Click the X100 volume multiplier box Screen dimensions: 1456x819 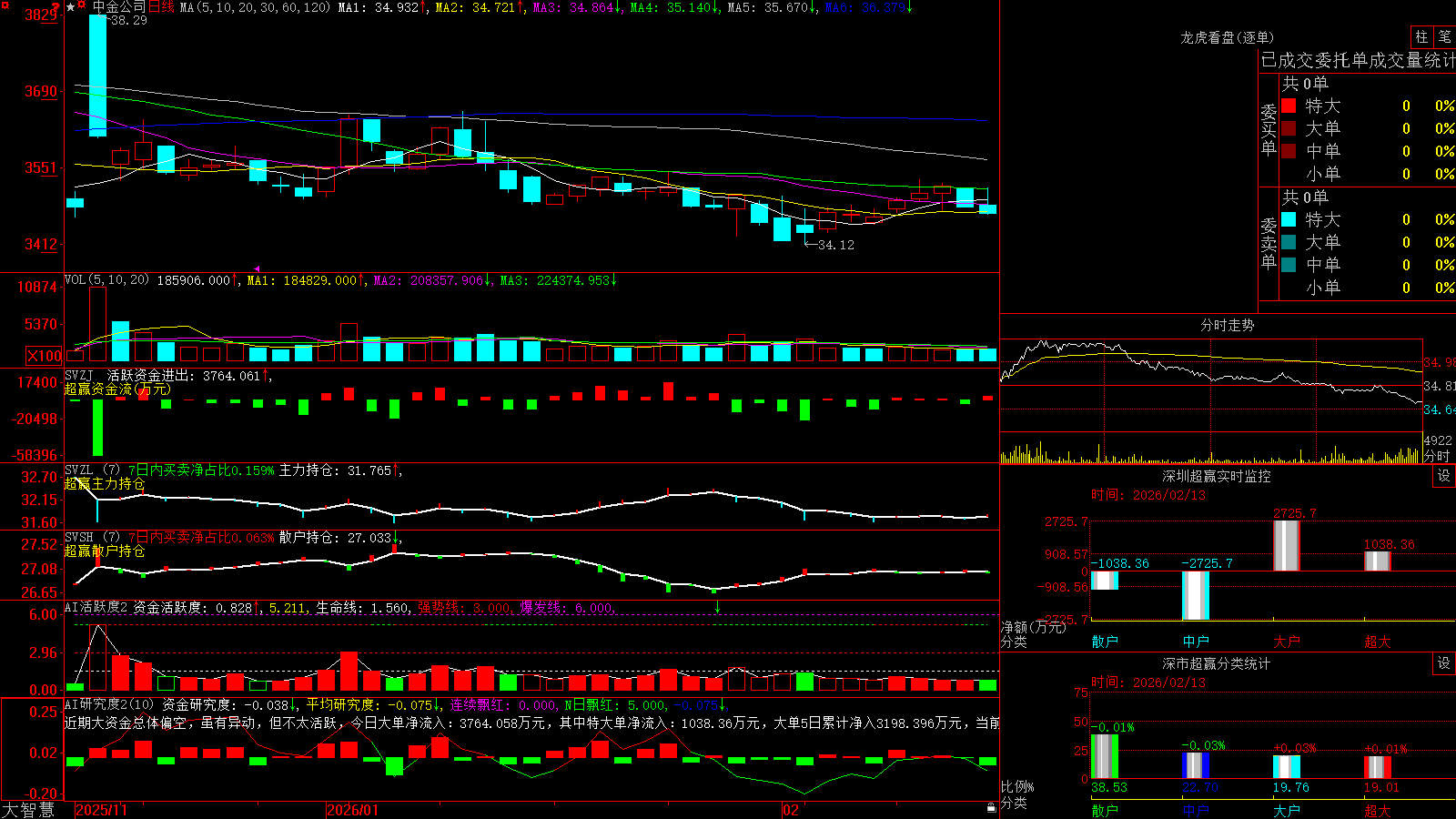point(44,356)
